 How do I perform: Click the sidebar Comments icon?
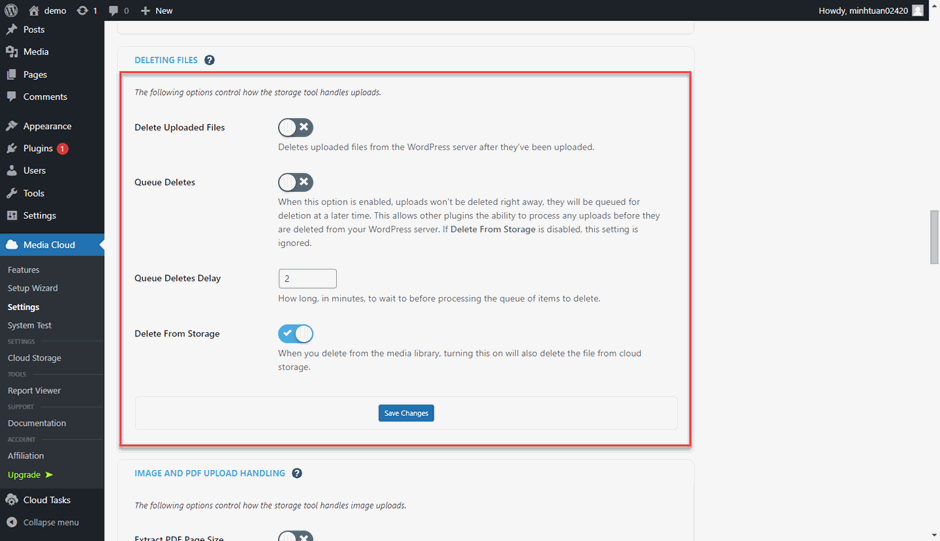(11, 97)
